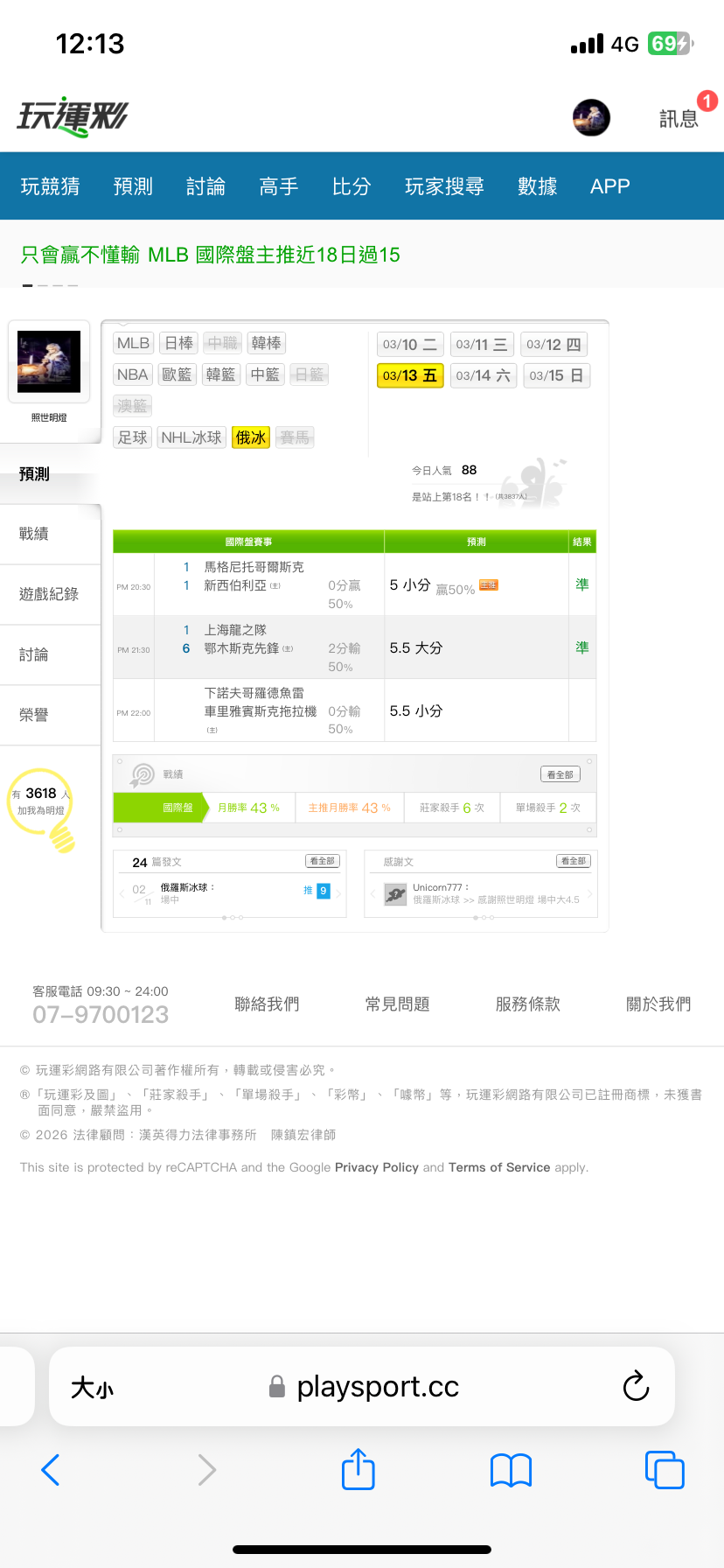Select the 日棒 league filter
This screenshot has width=724, height=1568.
179,343
